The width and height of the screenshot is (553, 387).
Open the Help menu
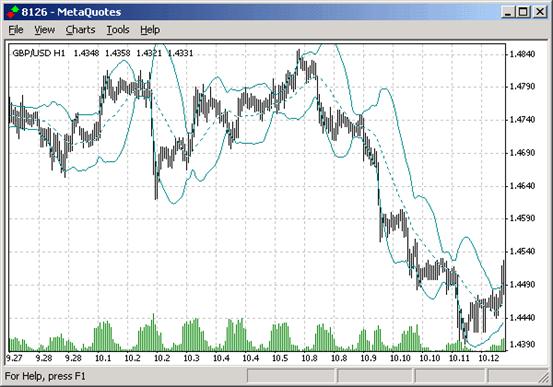150,30
